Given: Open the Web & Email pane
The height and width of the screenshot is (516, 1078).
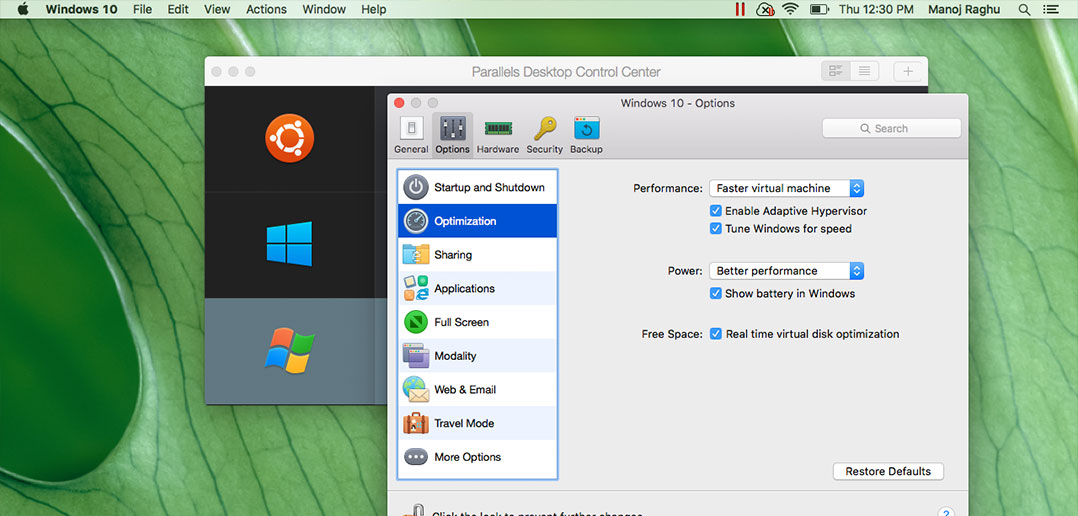Looking at the screenshot, I should 478,389.
